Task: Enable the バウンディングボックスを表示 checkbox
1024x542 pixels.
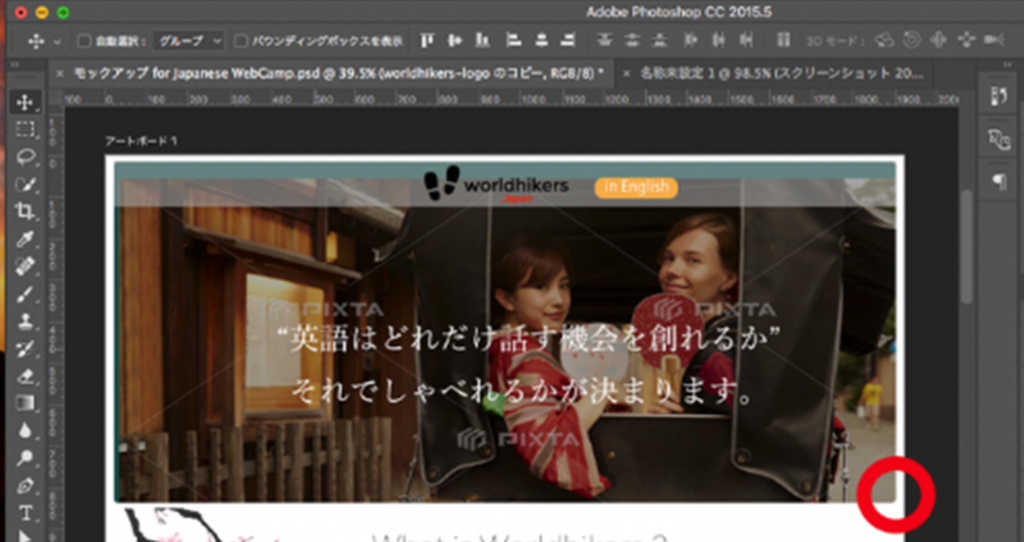Action: pos(240,41)
